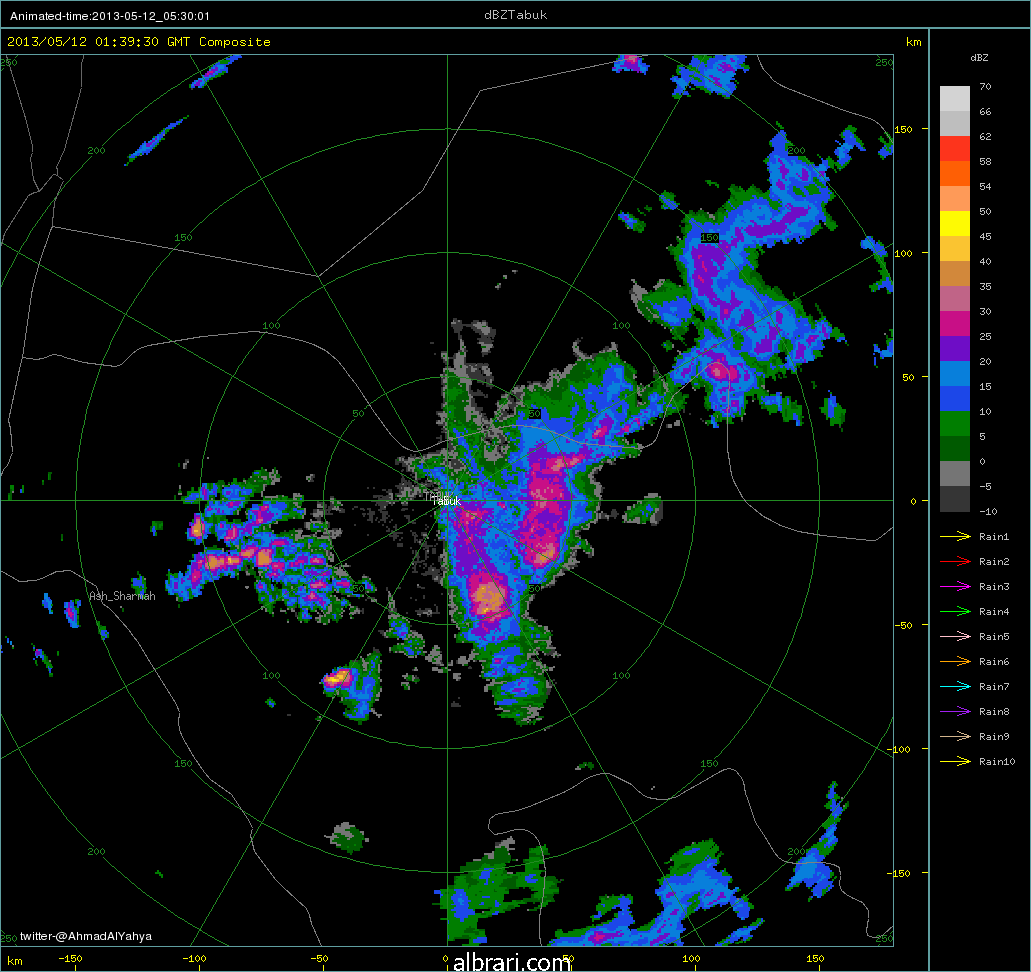Click the red 58–62 dBZ legend band
Screen dimensions: 1031x972
tap(955, 149)
